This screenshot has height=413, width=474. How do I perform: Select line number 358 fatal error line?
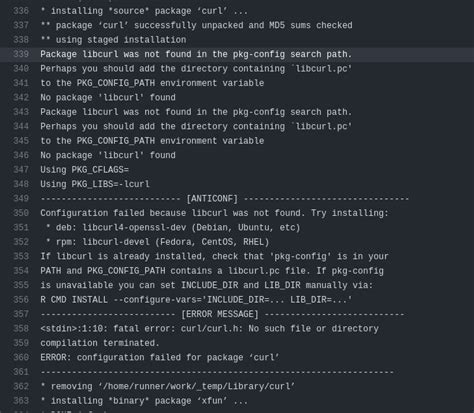tap(21, 329)
